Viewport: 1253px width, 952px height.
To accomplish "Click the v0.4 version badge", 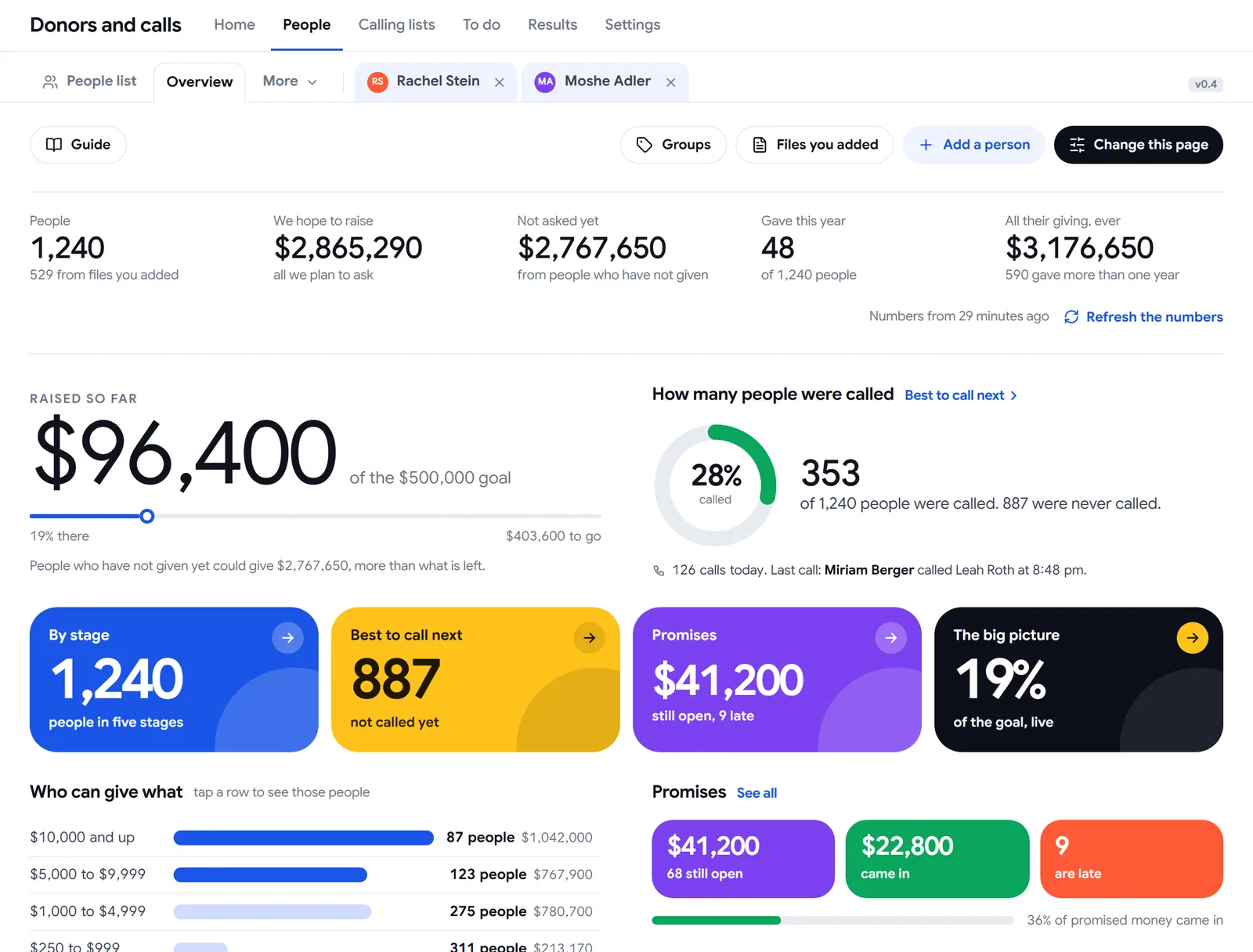I will tap(1205, 84).
